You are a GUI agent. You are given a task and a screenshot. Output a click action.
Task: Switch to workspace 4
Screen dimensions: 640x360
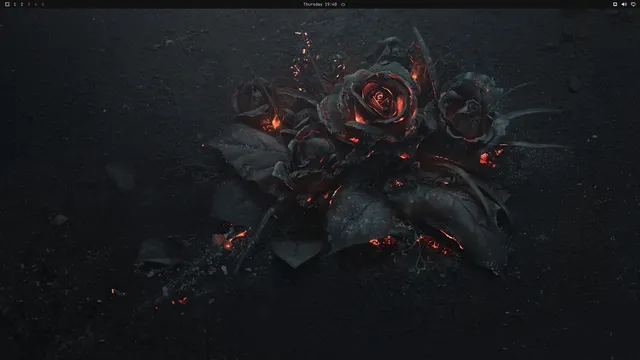36,4
